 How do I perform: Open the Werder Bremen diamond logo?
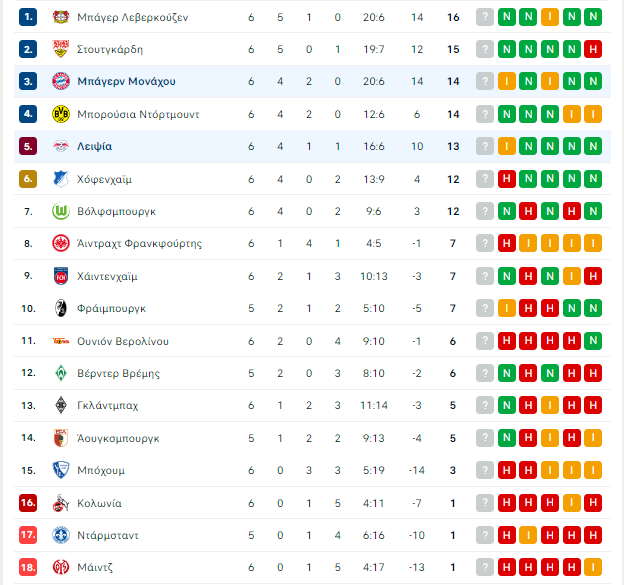pyautogui.click(x=61, y=373)
